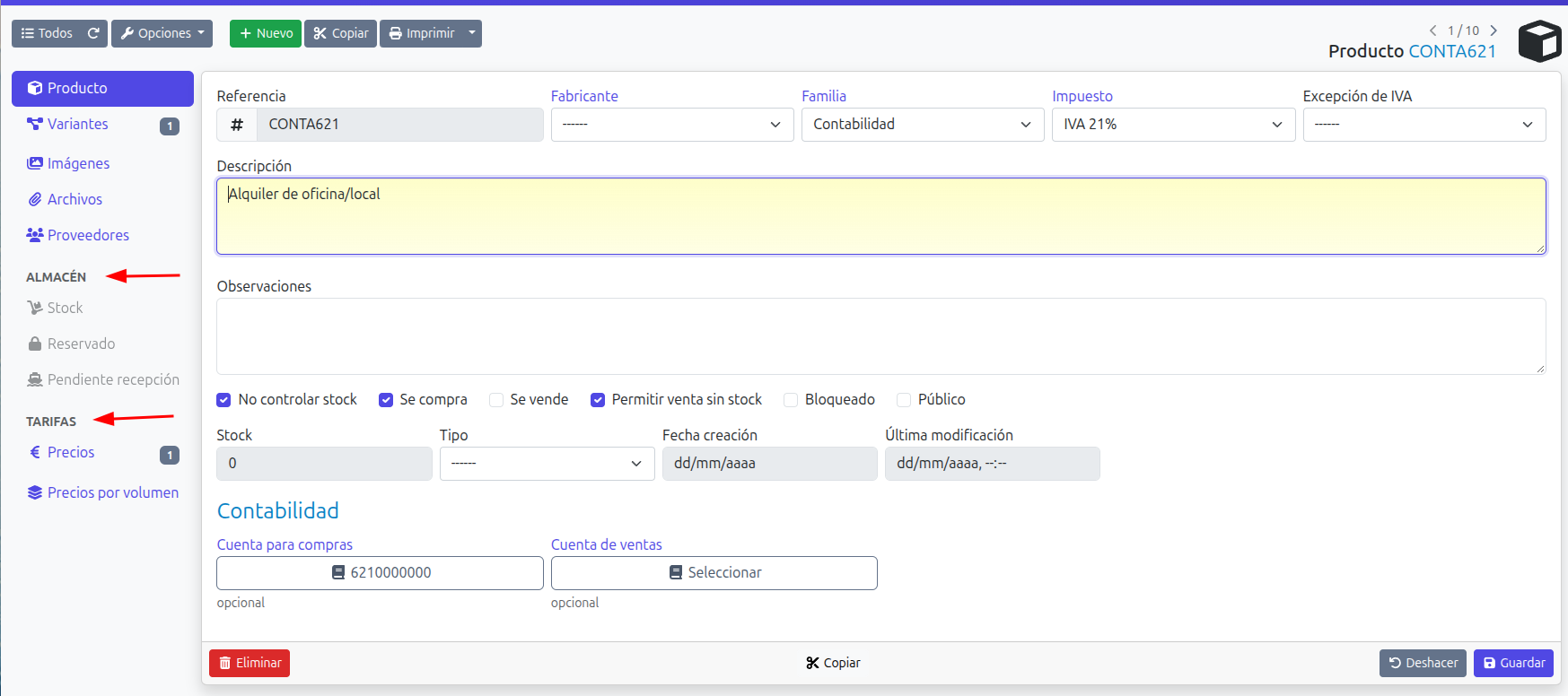Click the product box icon at top right
Image resolution: width=1568 pixels, height=696 pixels.
point(1539,41)
